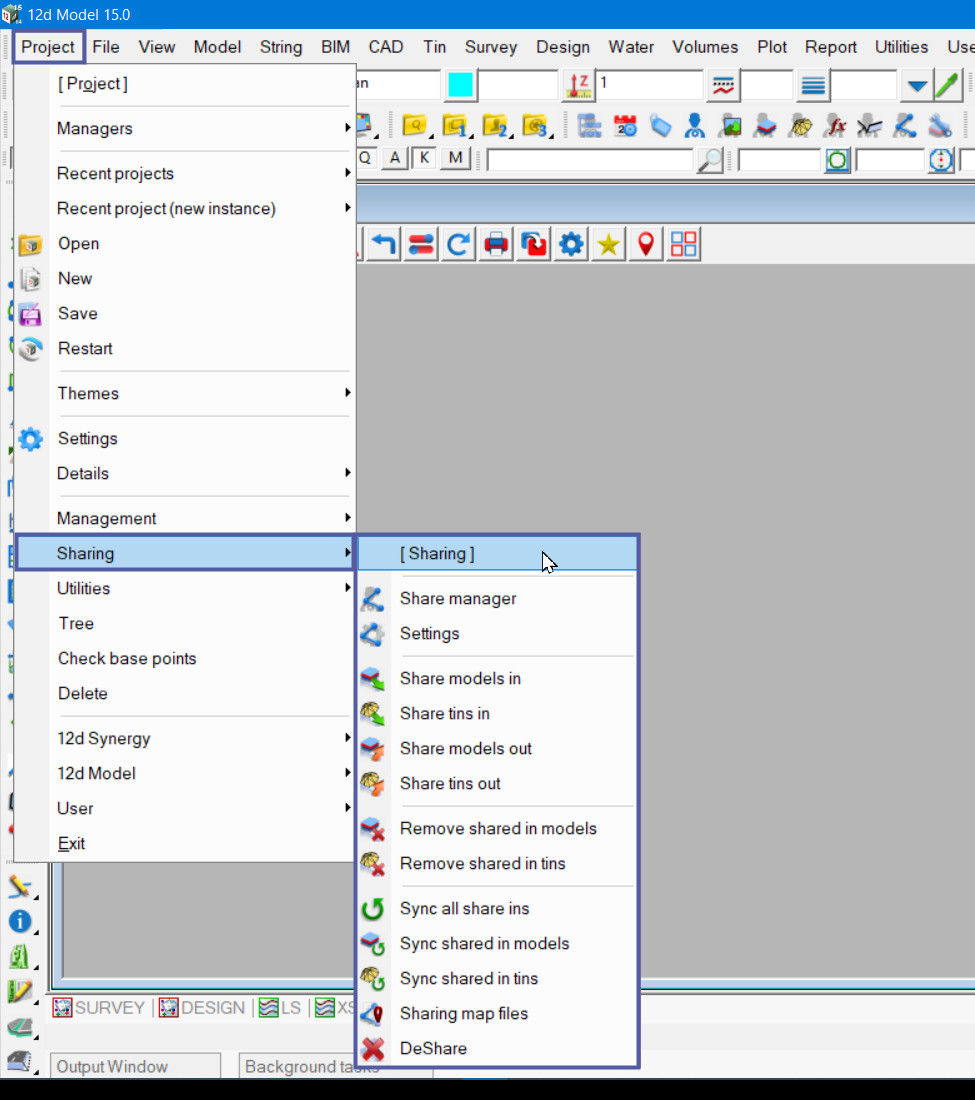Click the yellow star toolbar icon
Viewport: 975px width, 1100px height.
(608, 244)
